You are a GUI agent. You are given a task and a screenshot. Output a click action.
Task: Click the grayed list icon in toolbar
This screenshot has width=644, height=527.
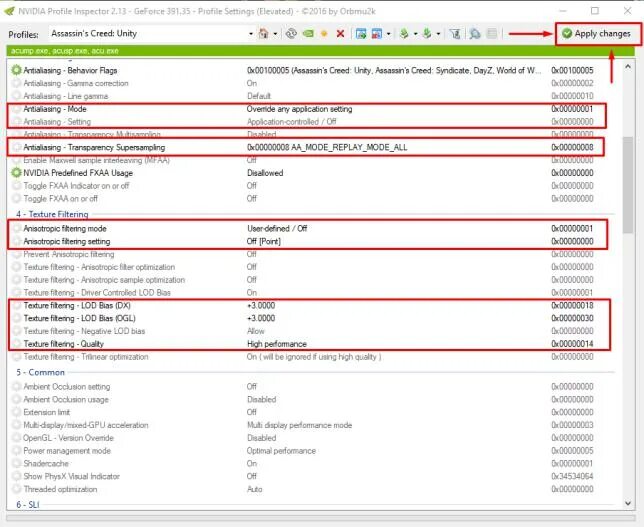492,34
